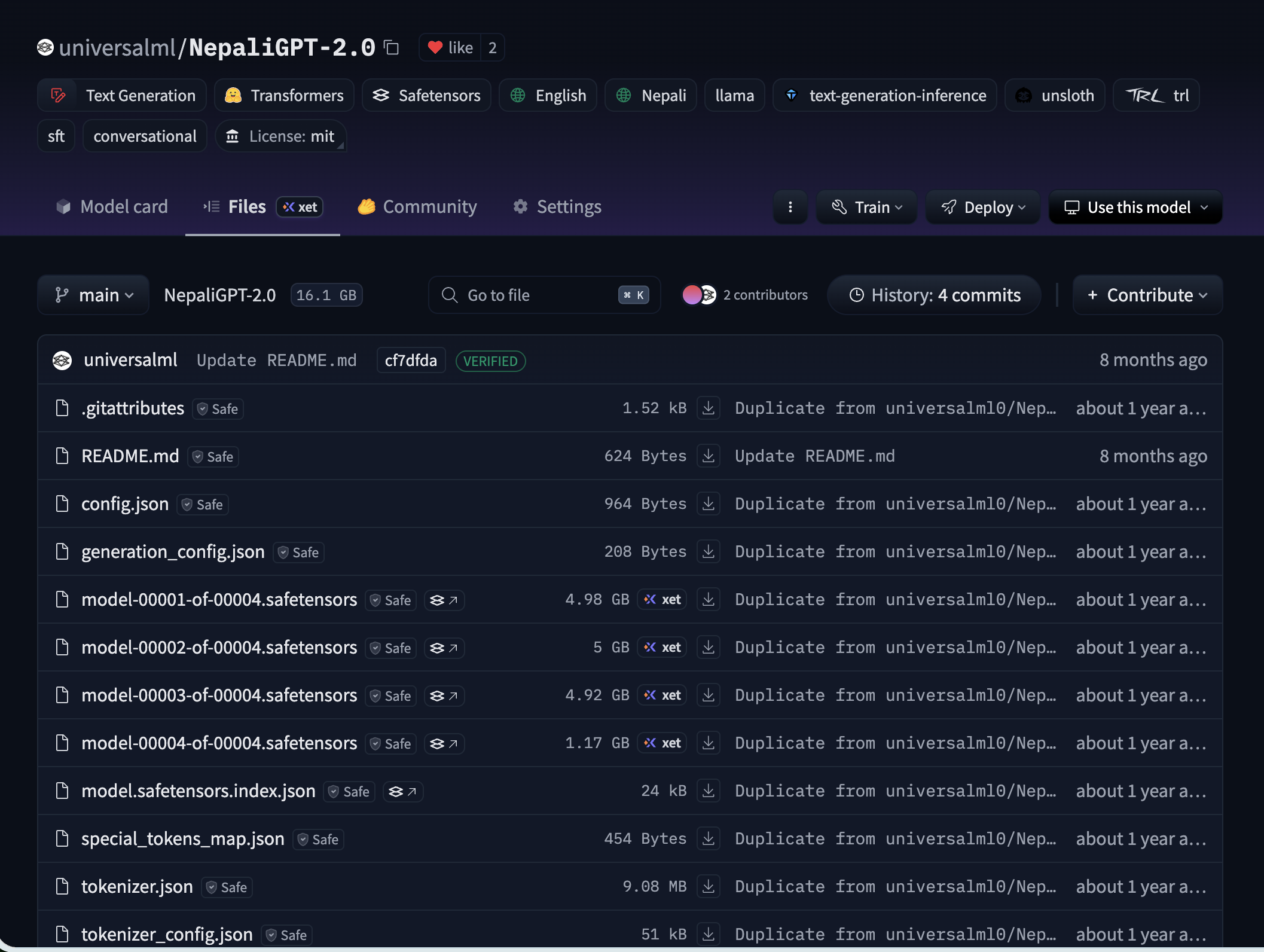This screenshot has width=1264, height=952.
Task: Click the Safe badge next to .gitattributes
Action: tap(218, 409)
